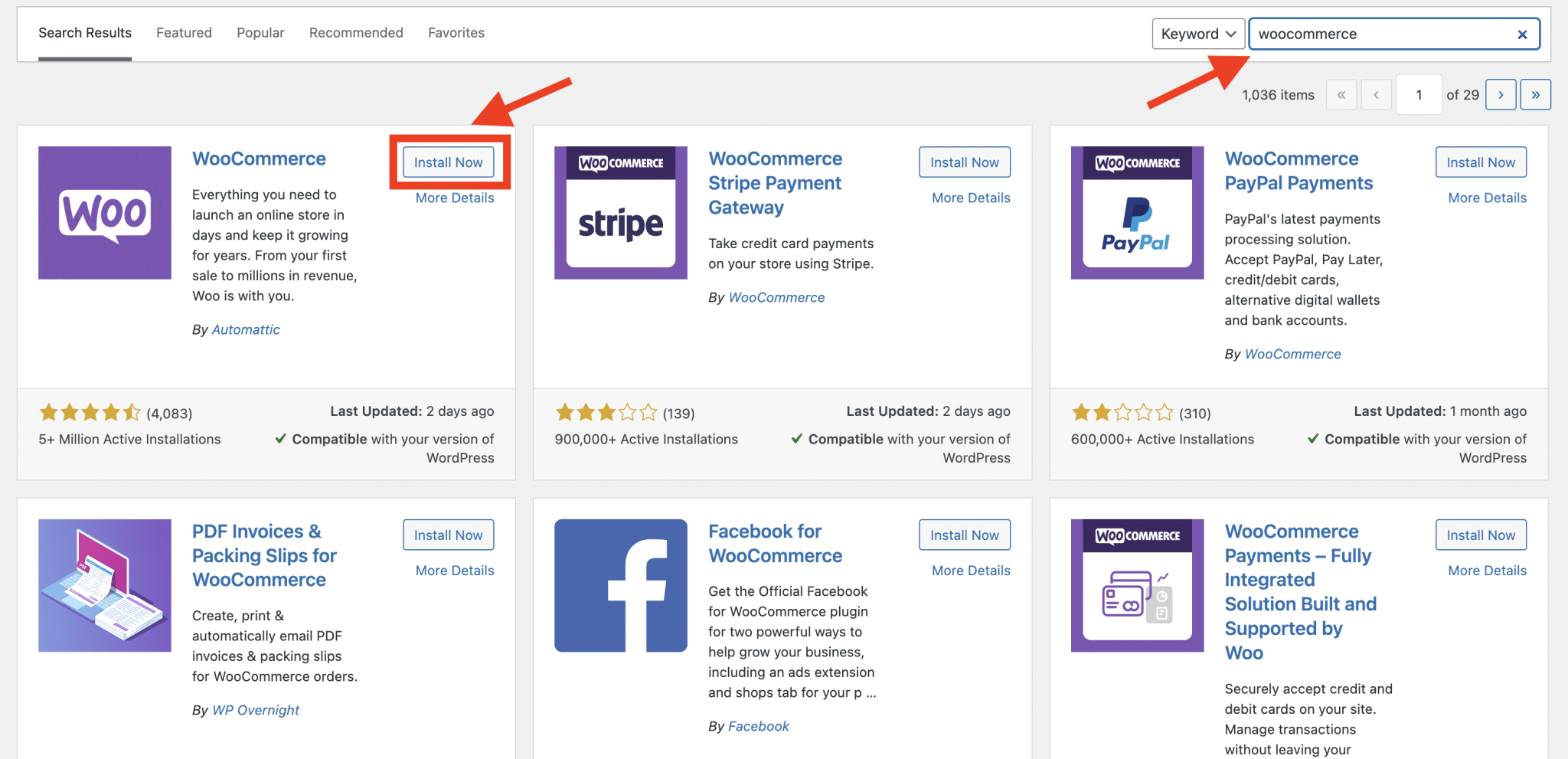The width and height of the screenshot is (1568, 759).
Task: Install the WooCommerce Payments plugin
Action: click(1481, 535)
